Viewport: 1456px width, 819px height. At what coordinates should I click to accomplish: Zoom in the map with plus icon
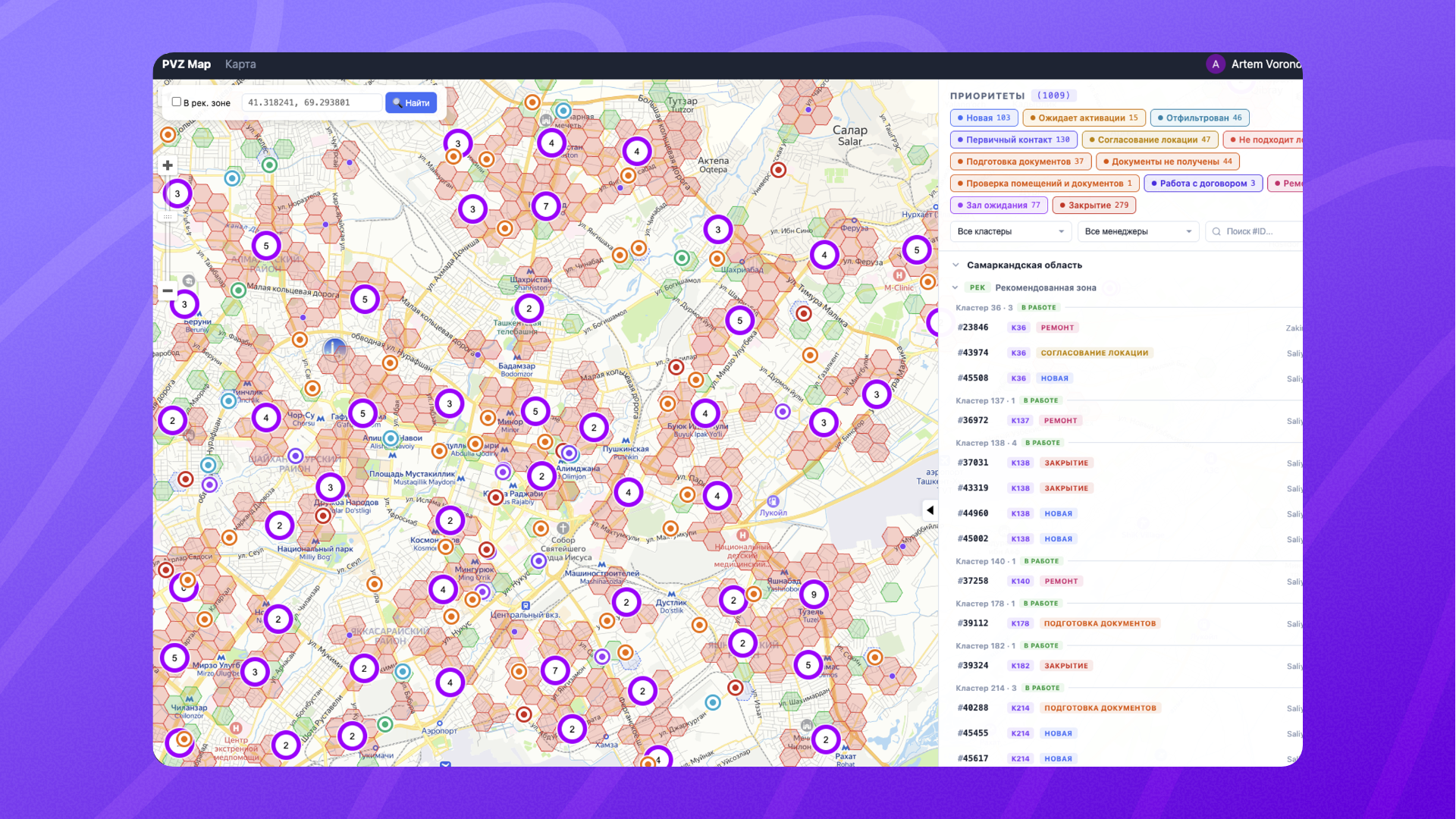(168, 165)
